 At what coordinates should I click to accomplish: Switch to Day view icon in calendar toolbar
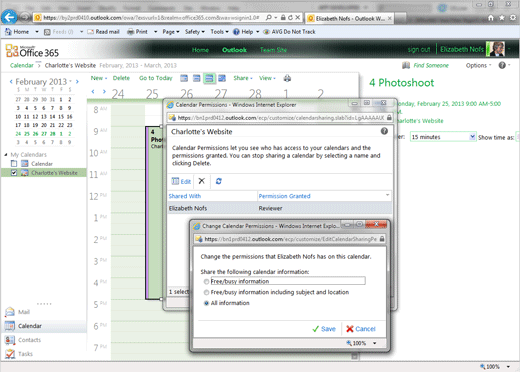click(184, 78)
